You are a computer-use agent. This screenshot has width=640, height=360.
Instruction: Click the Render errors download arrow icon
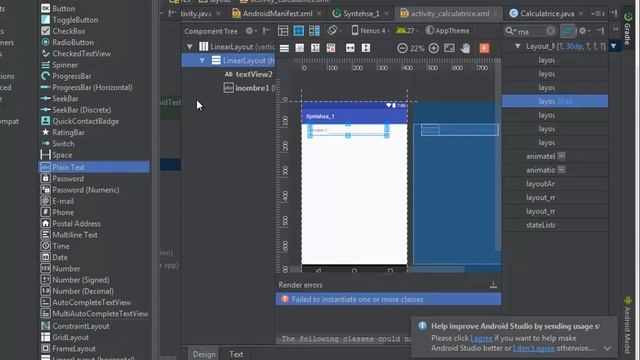point(493,284)
